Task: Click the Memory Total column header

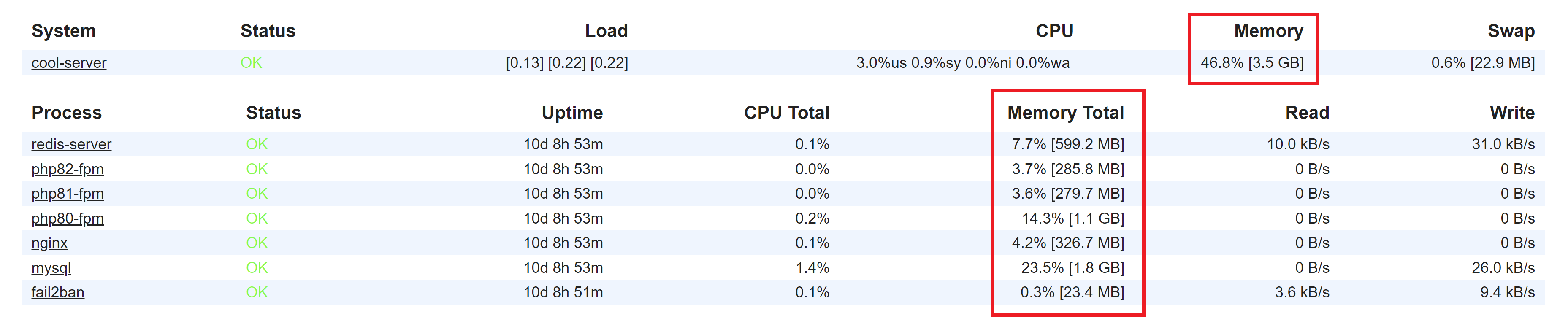Action: [x=1065, y=113]
